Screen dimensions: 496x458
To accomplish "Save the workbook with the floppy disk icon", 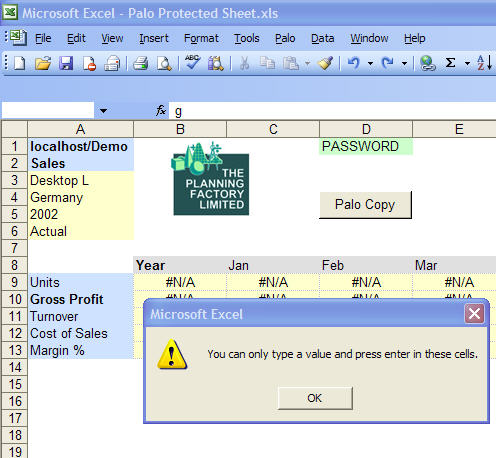I will pyautogui.click(x=66, y=63).
